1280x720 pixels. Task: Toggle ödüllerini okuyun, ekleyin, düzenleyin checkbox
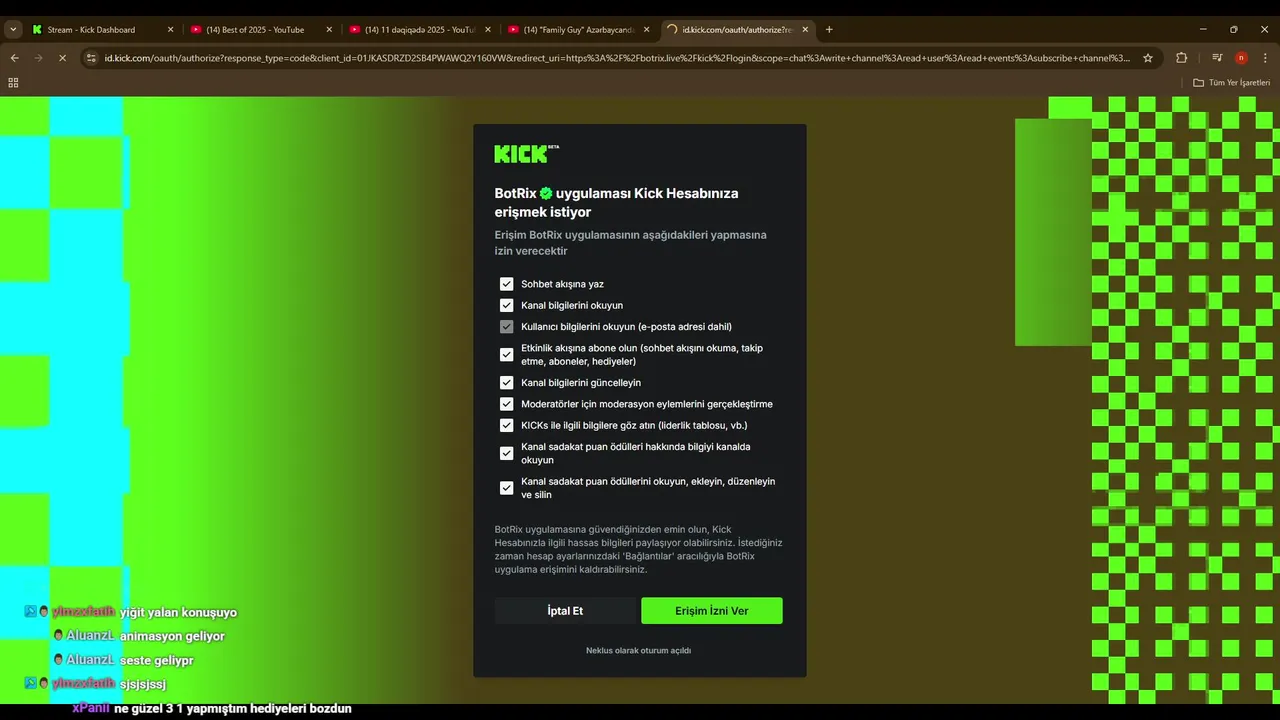[506, 488]
